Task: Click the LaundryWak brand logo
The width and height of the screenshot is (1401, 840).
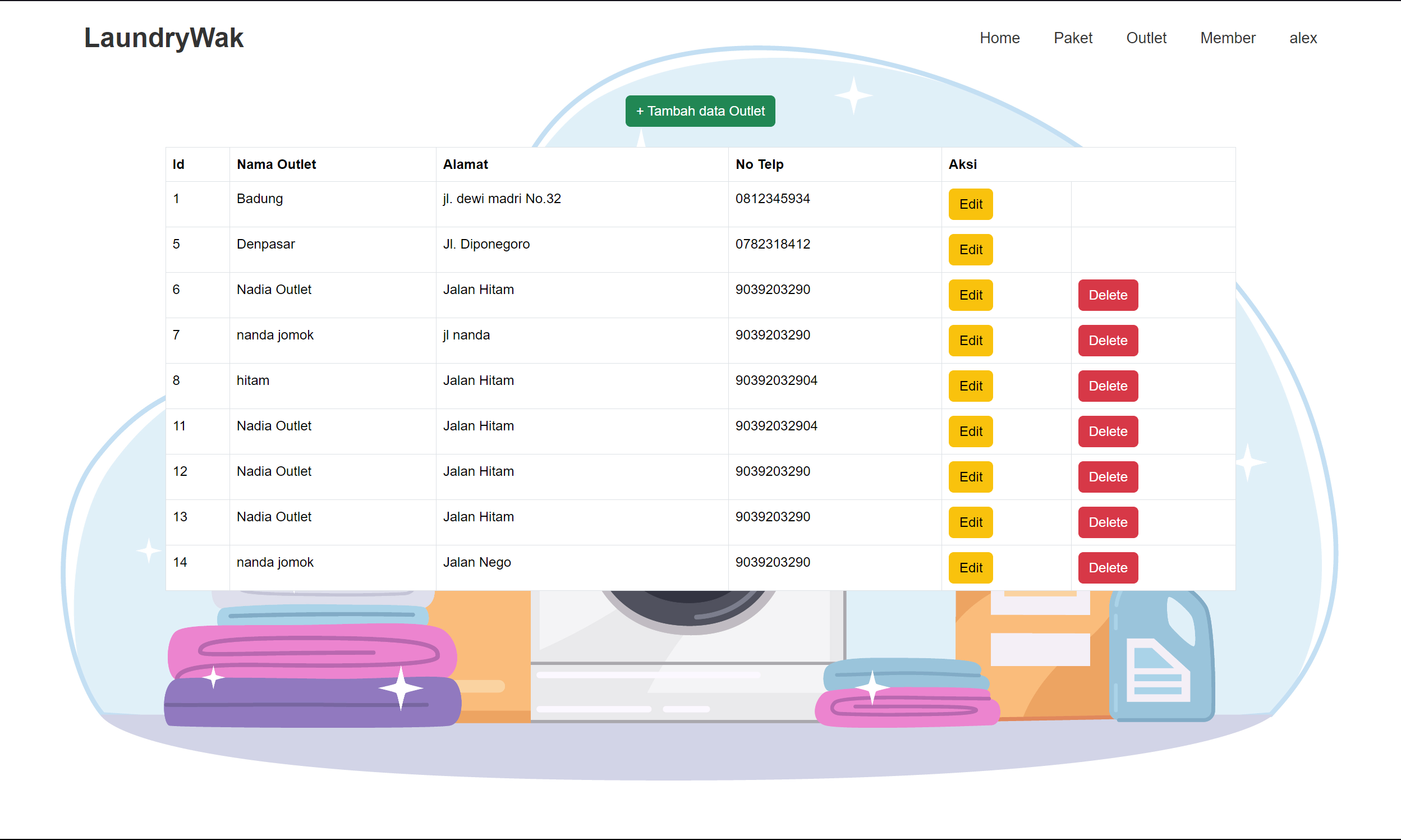Action: [x=163, y=38]
